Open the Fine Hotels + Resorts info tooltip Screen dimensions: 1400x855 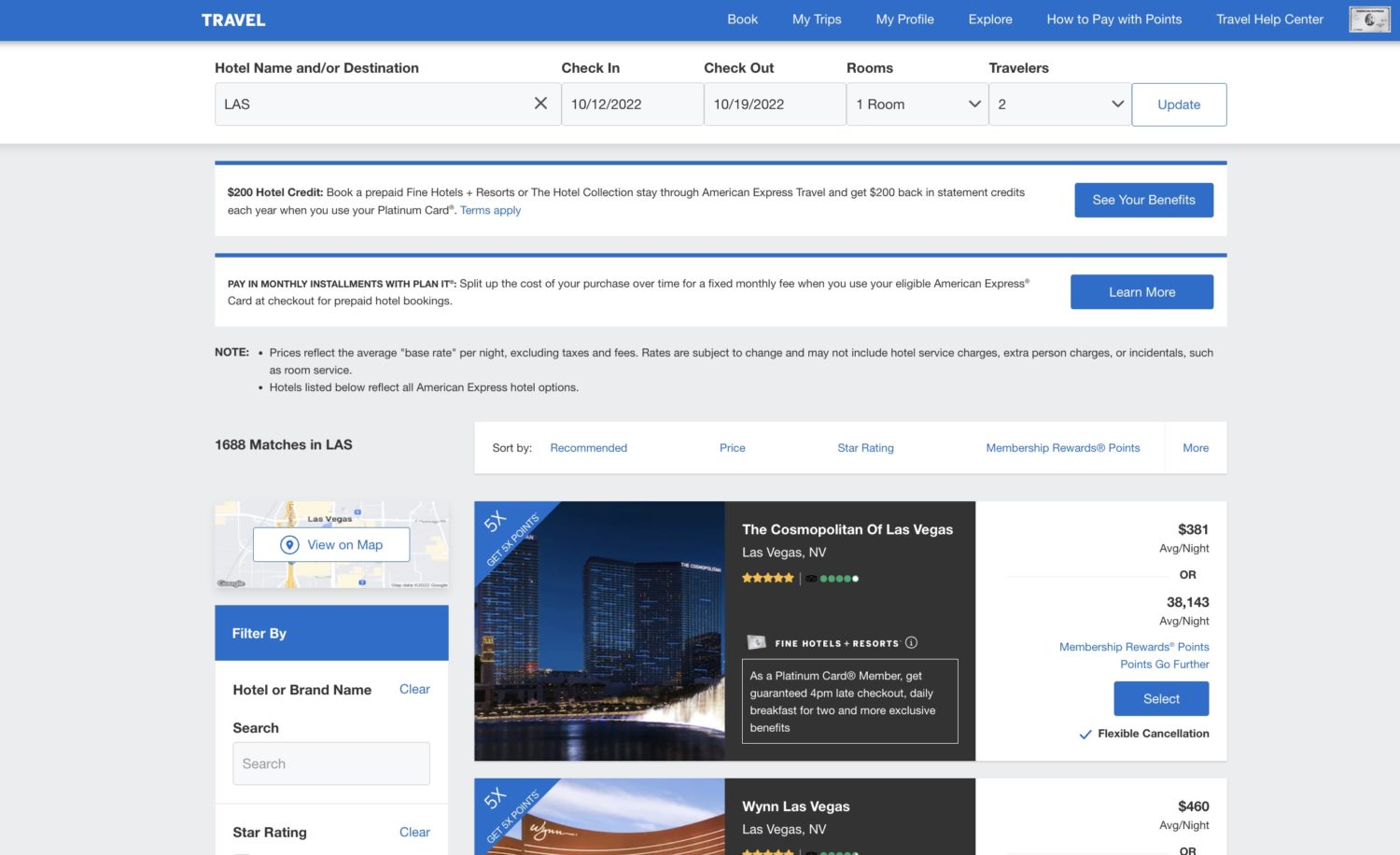911,642
